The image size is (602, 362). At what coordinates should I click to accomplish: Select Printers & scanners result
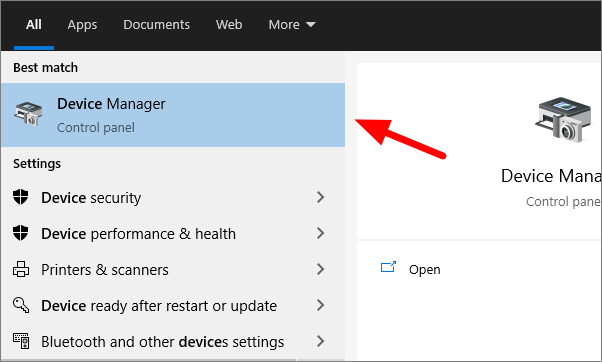[x=173, y=269]
